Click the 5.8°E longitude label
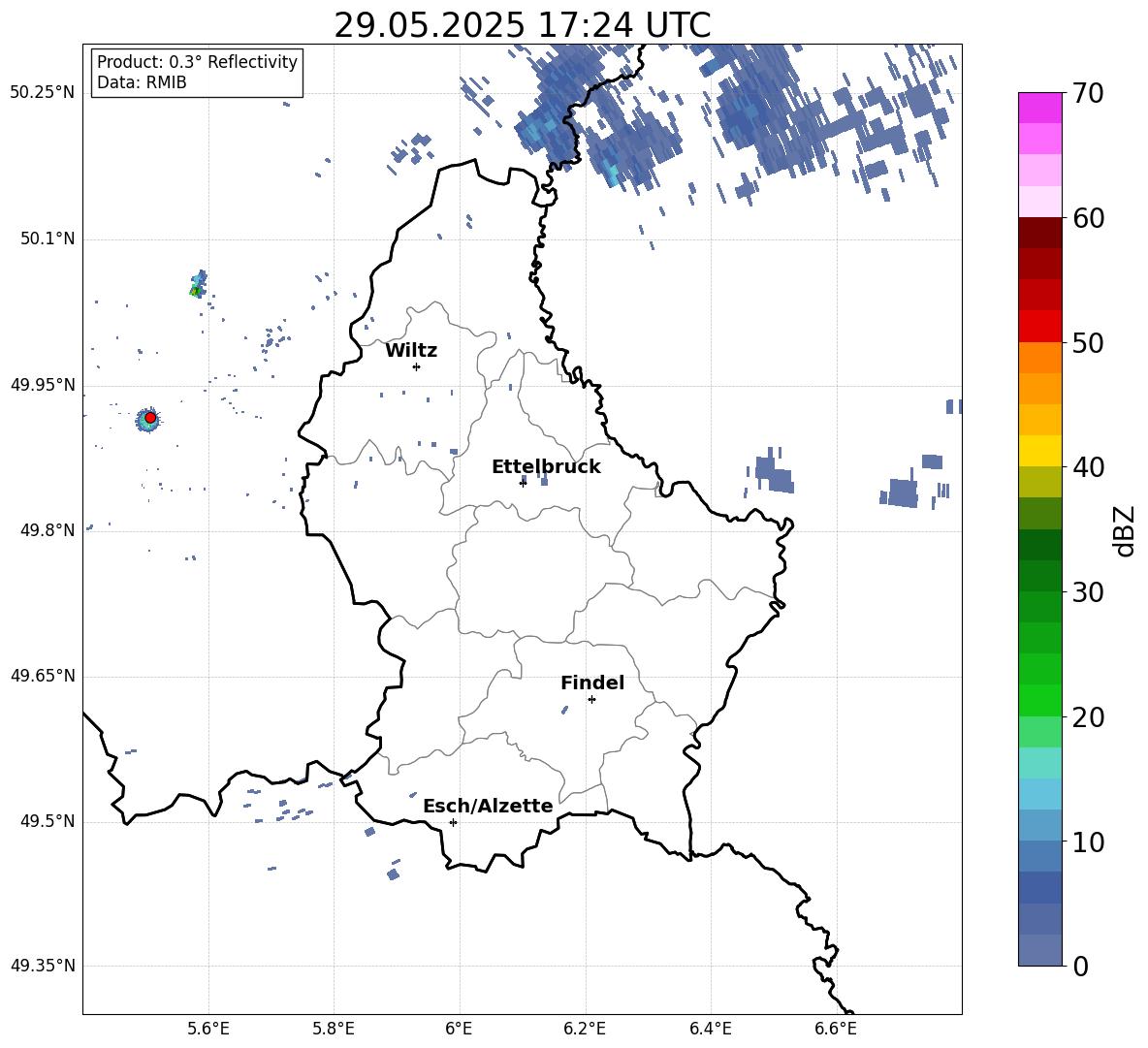This screenshot has height=1048, width=1148. click(334, 1029)
